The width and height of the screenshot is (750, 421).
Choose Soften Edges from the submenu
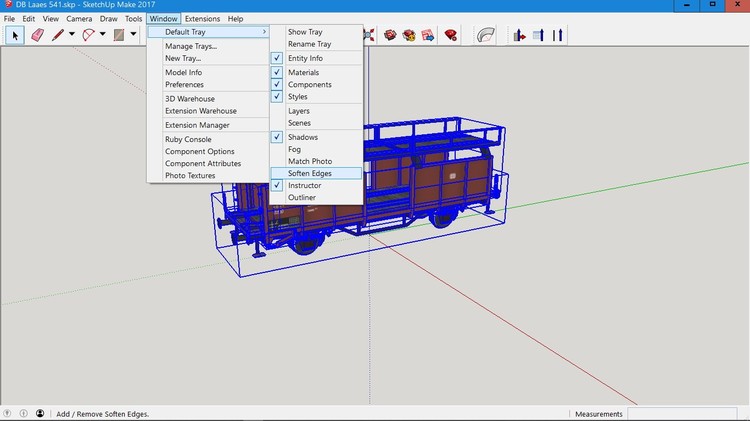tap(310, 173)
